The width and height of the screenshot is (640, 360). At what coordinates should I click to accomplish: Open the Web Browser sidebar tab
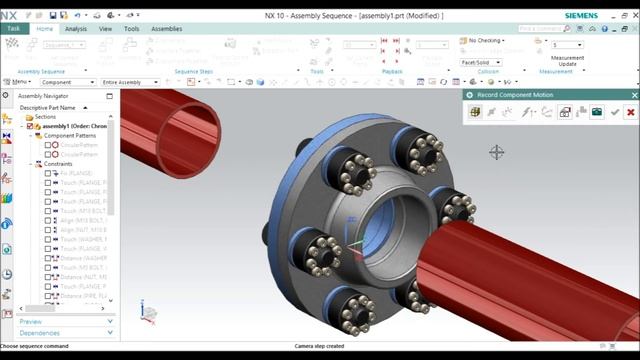(7, 249)
